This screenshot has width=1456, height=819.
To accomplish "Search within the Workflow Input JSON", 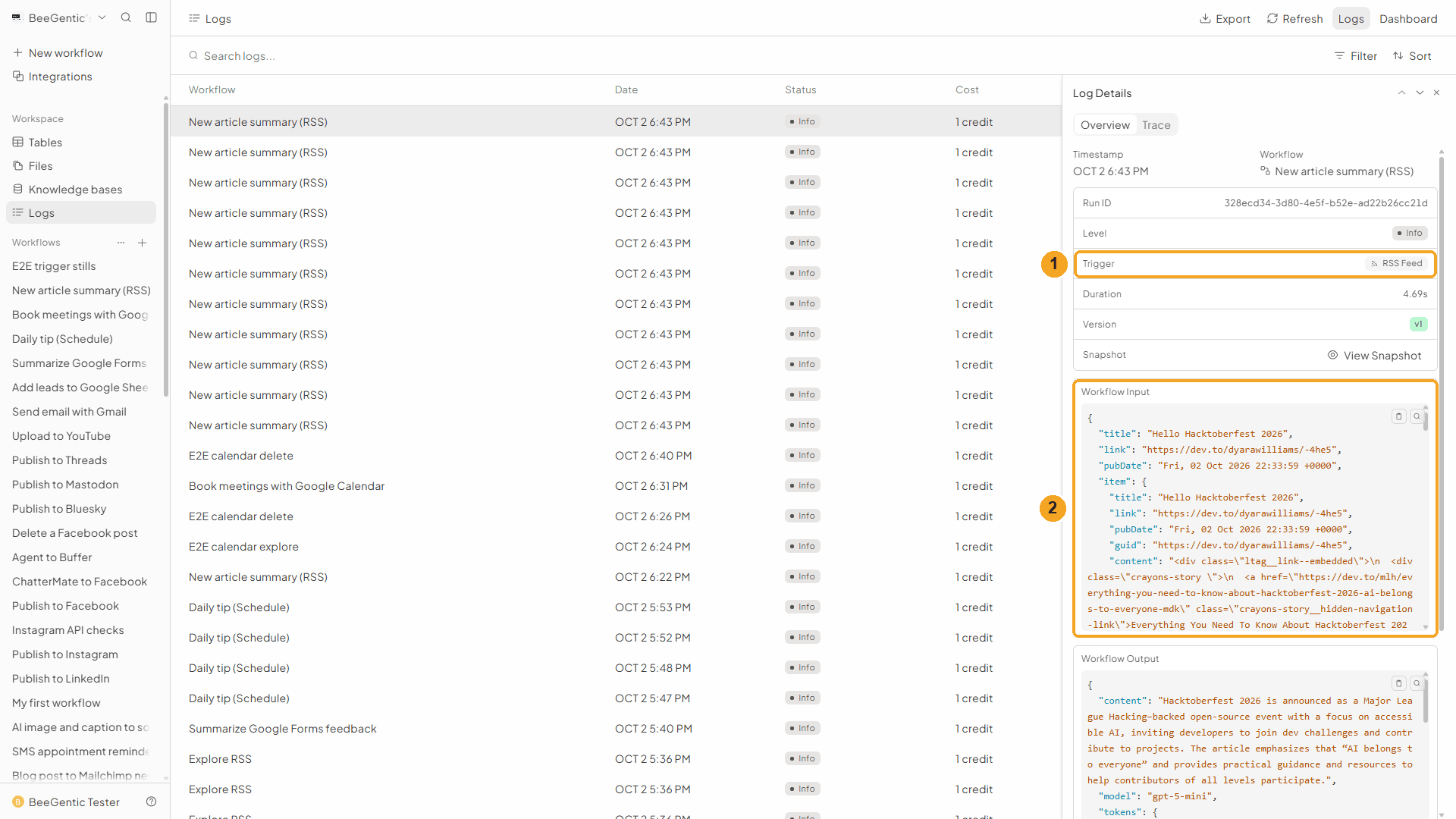I will (x=1417, y=416).
